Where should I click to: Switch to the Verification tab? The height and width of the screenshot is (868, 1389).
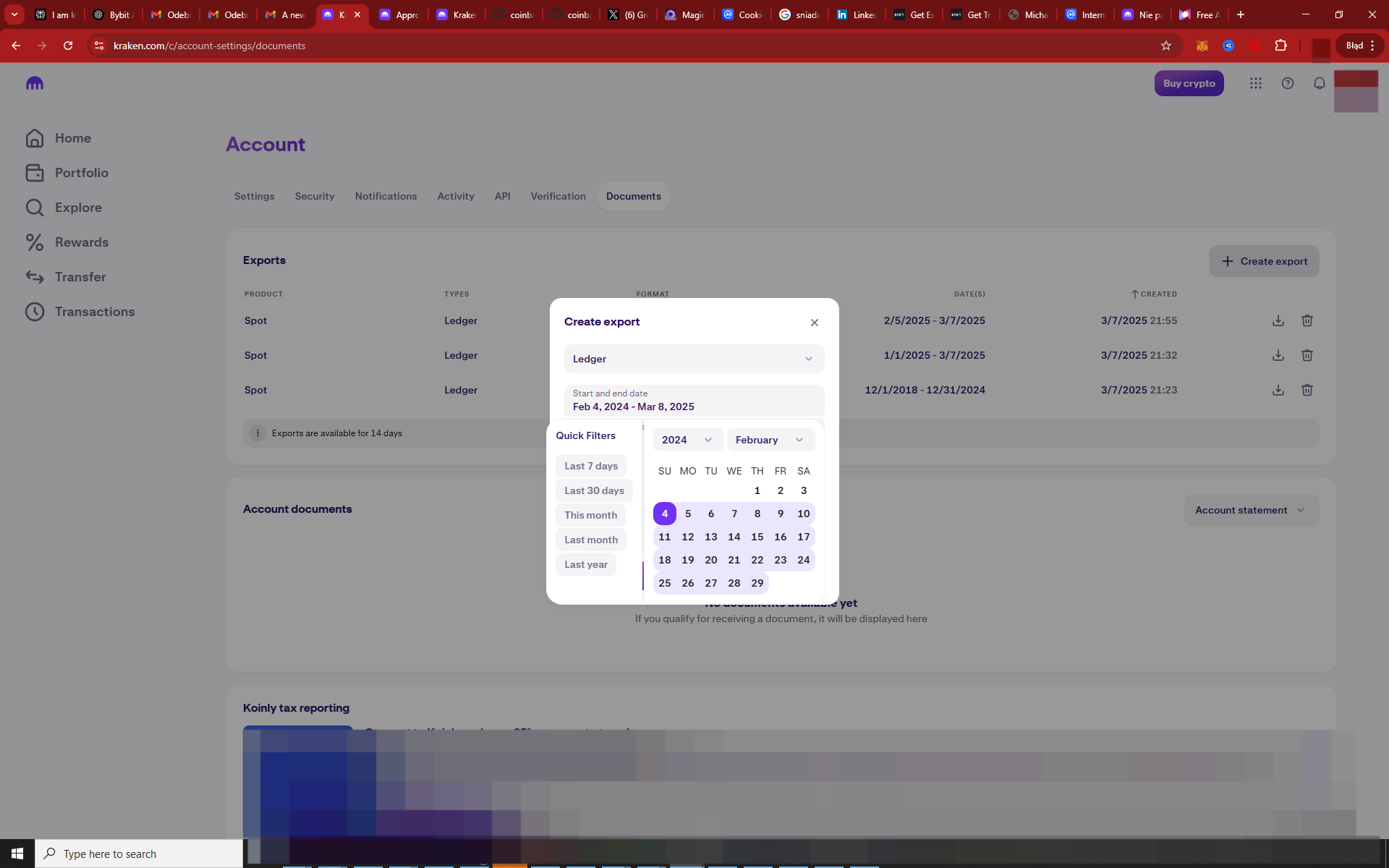tap(558, 196)
